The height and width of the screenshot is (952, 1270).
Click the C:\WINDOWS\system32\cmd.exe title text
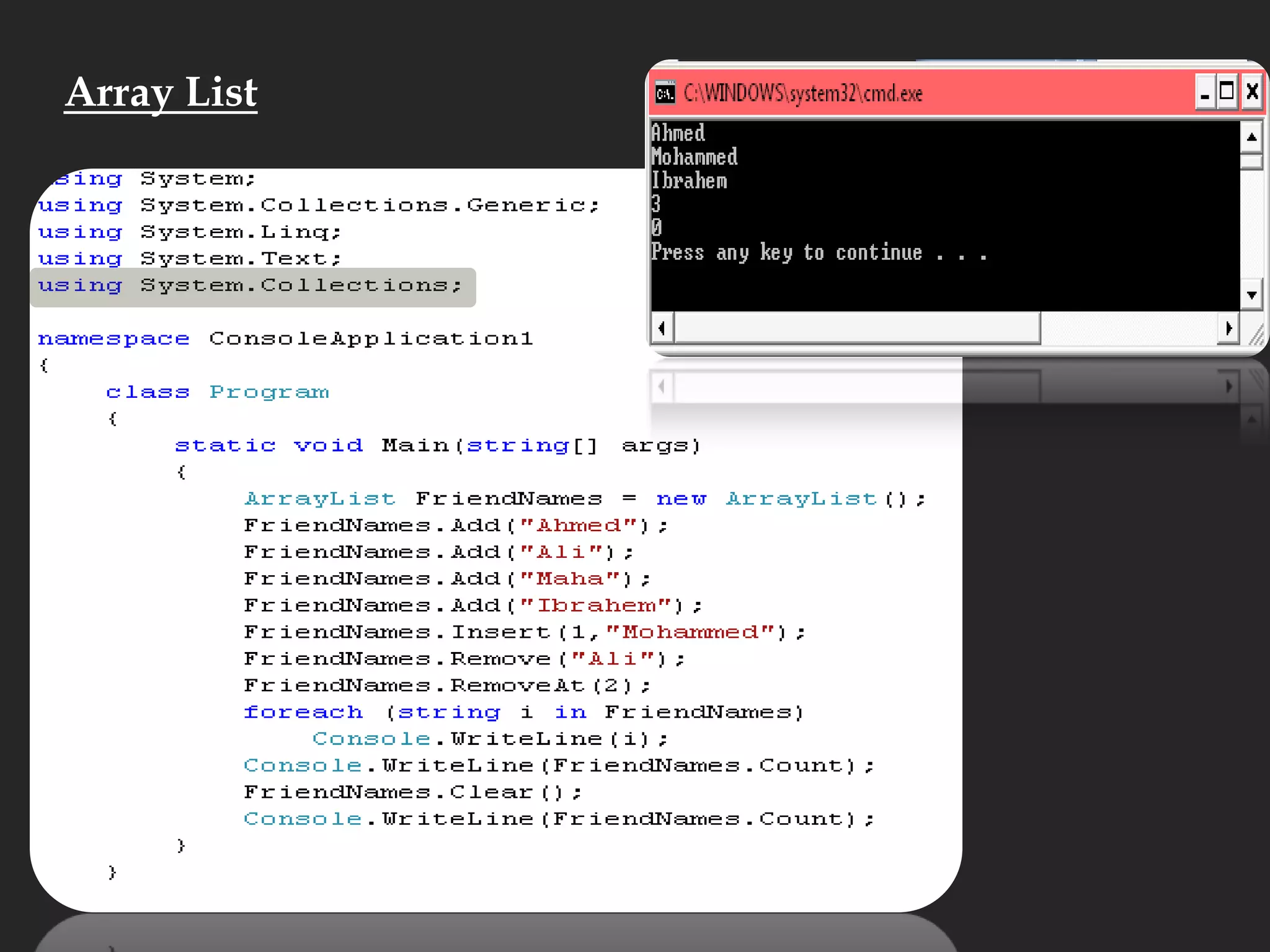click(x=803, y=94)
